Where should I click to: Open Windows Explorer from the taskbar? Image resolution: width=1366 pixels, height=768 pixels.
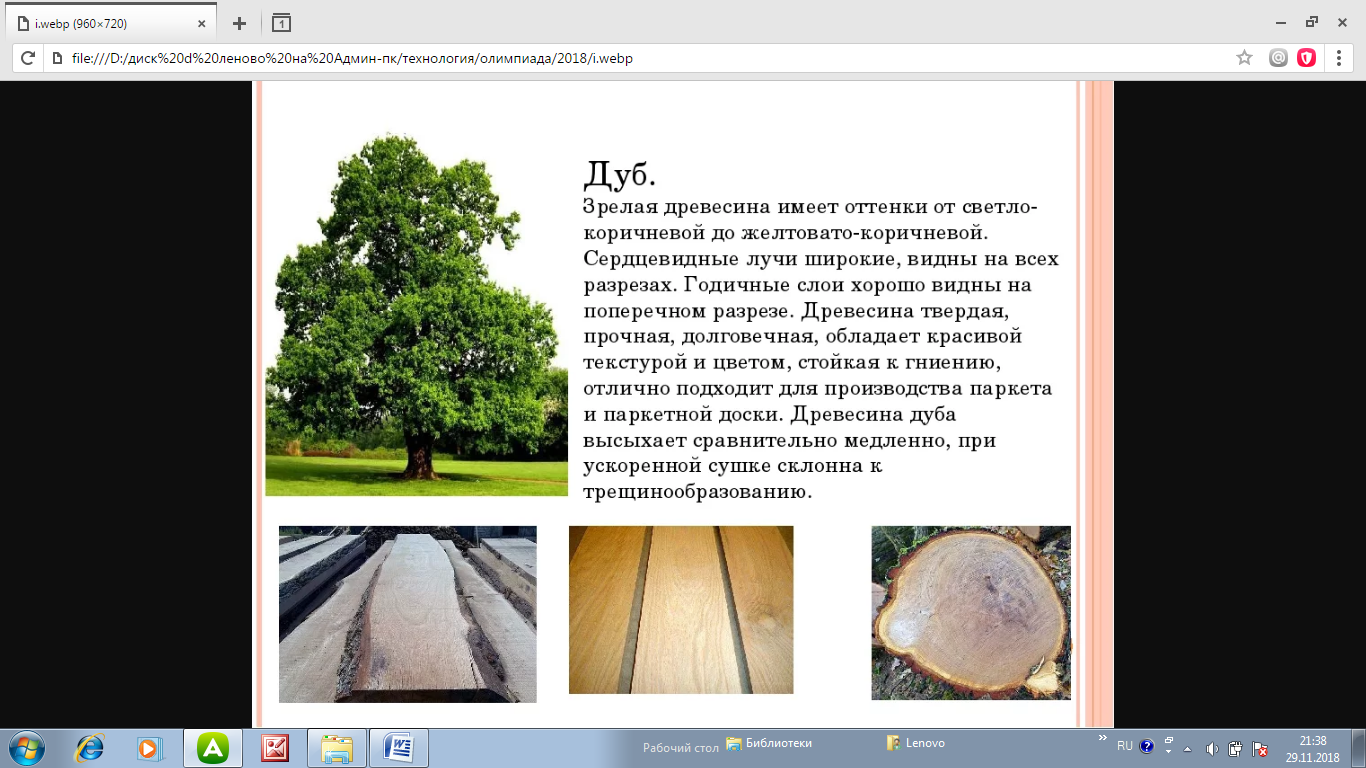pos(337,747)
